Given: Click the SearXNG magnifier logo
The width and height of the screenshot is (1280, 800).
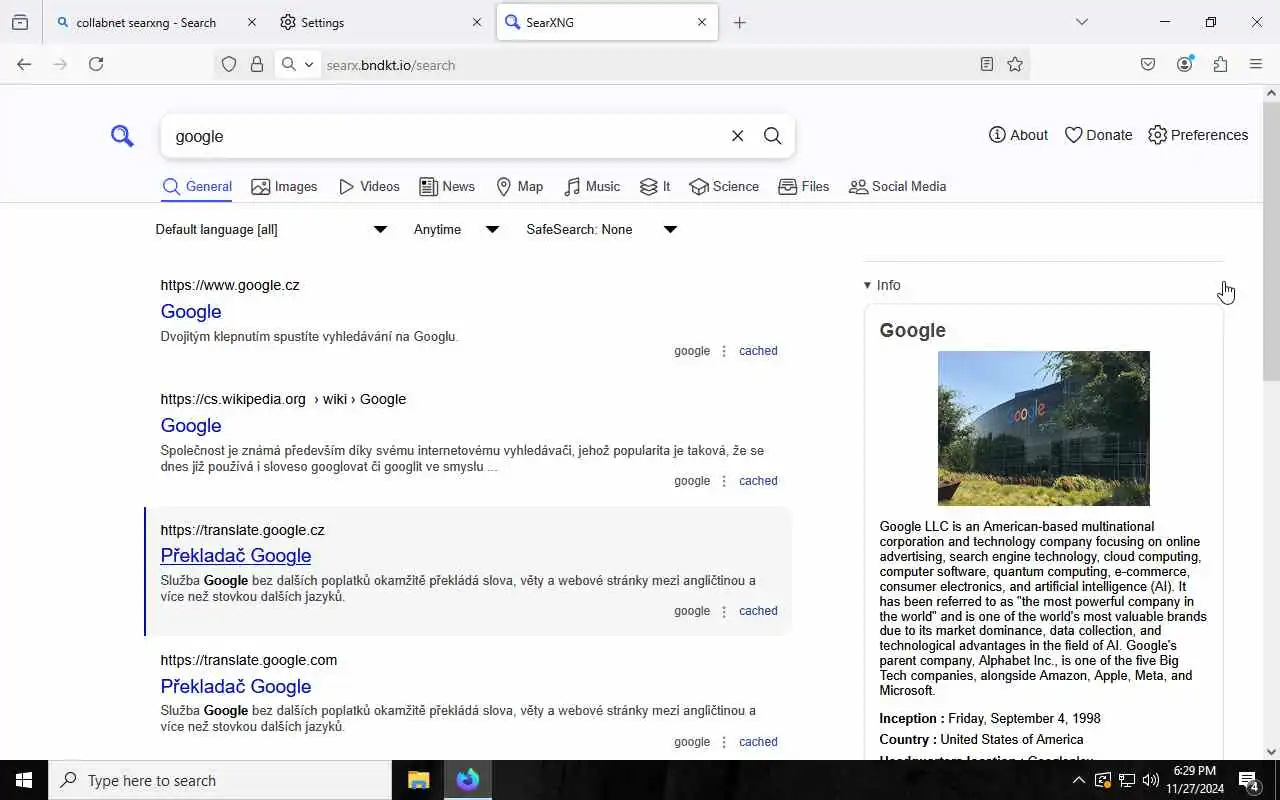Looking at the screenshot, I should [x=122, y=136].
